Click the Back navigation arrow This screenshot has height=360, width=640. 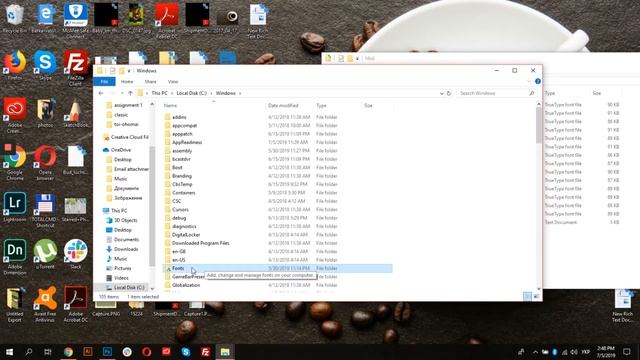click(x=101, y=93)
